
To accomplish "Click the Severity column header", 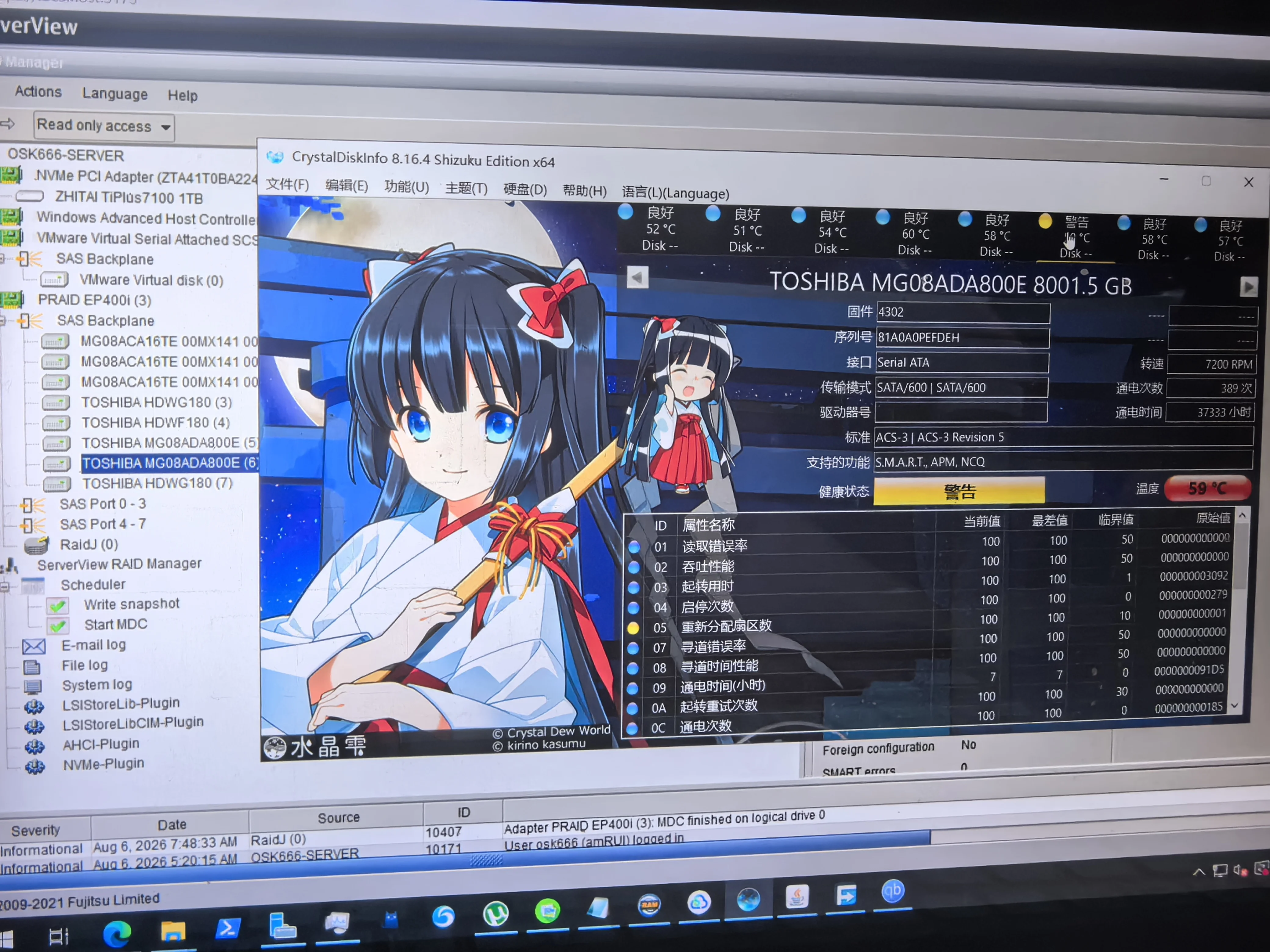I will click(45, 830).
